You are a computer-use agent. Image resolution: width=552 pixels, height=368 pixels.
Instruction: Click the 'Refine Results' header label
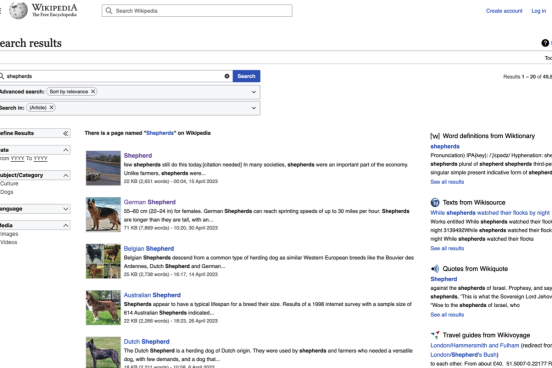click(17, 133)
